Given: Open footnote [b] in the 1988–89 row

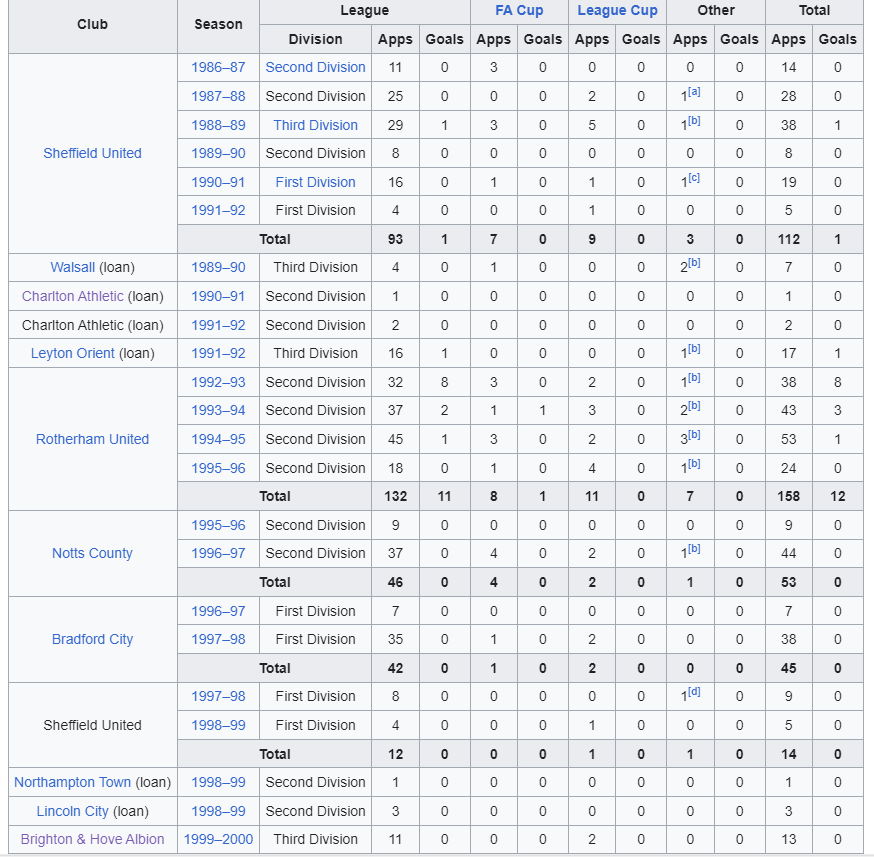Looking at the screenshot, I should 694,121.
